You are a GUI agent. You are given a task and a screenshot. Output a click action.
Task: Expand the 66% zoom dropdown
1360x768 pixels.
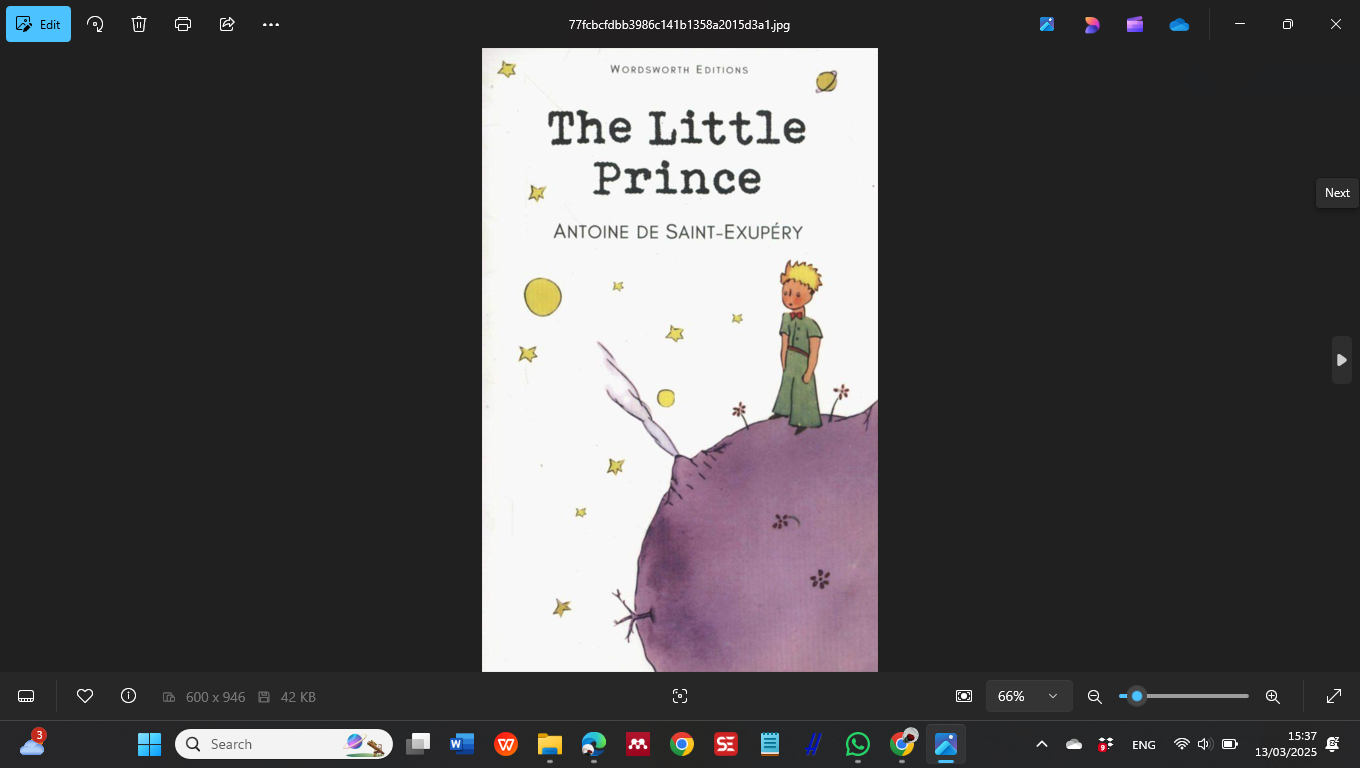click(1029, 696)
